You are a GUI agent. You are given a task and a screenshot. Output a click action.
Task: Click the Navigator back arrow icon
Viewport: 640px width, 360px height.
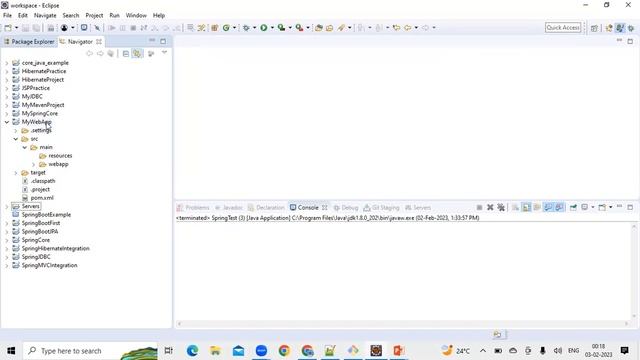click(x=89, y=53)
